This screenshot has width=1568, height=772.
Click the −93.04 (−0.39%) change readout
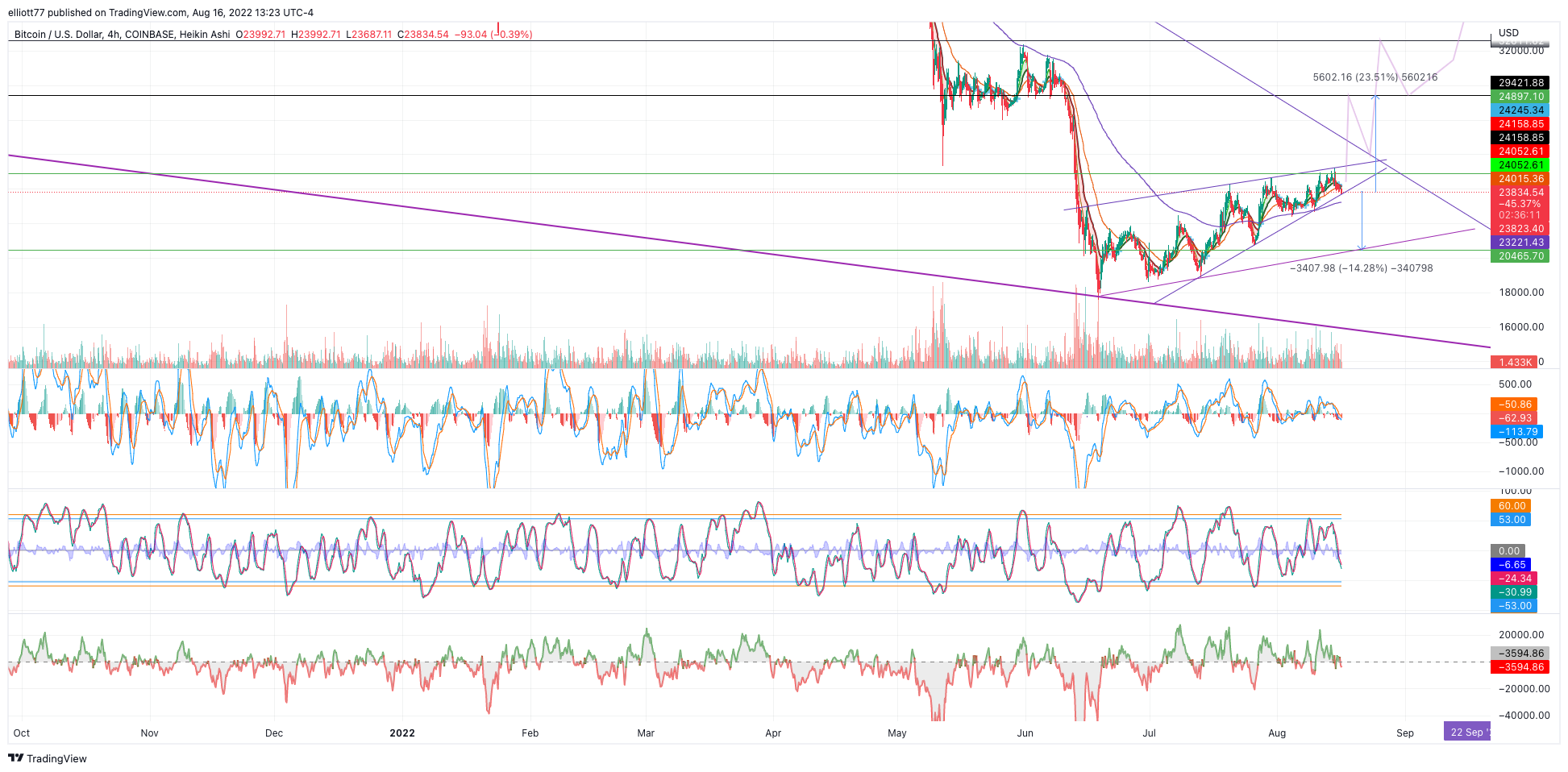pyautogui.click(x=493, y=35)
